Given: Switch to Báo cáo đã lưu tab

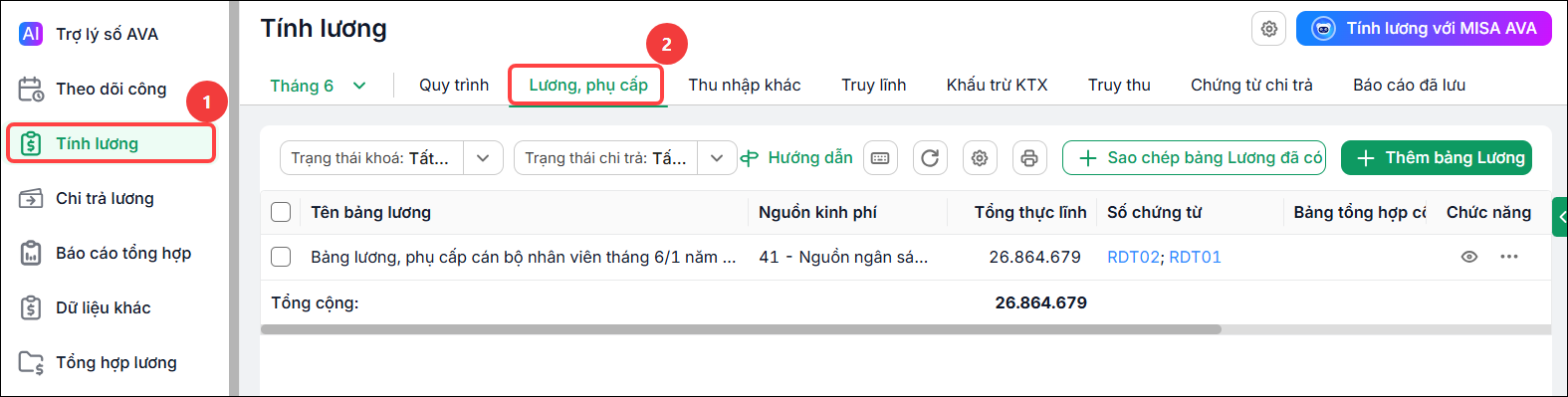Looking at the screenshot, I should coord(1409,85).
